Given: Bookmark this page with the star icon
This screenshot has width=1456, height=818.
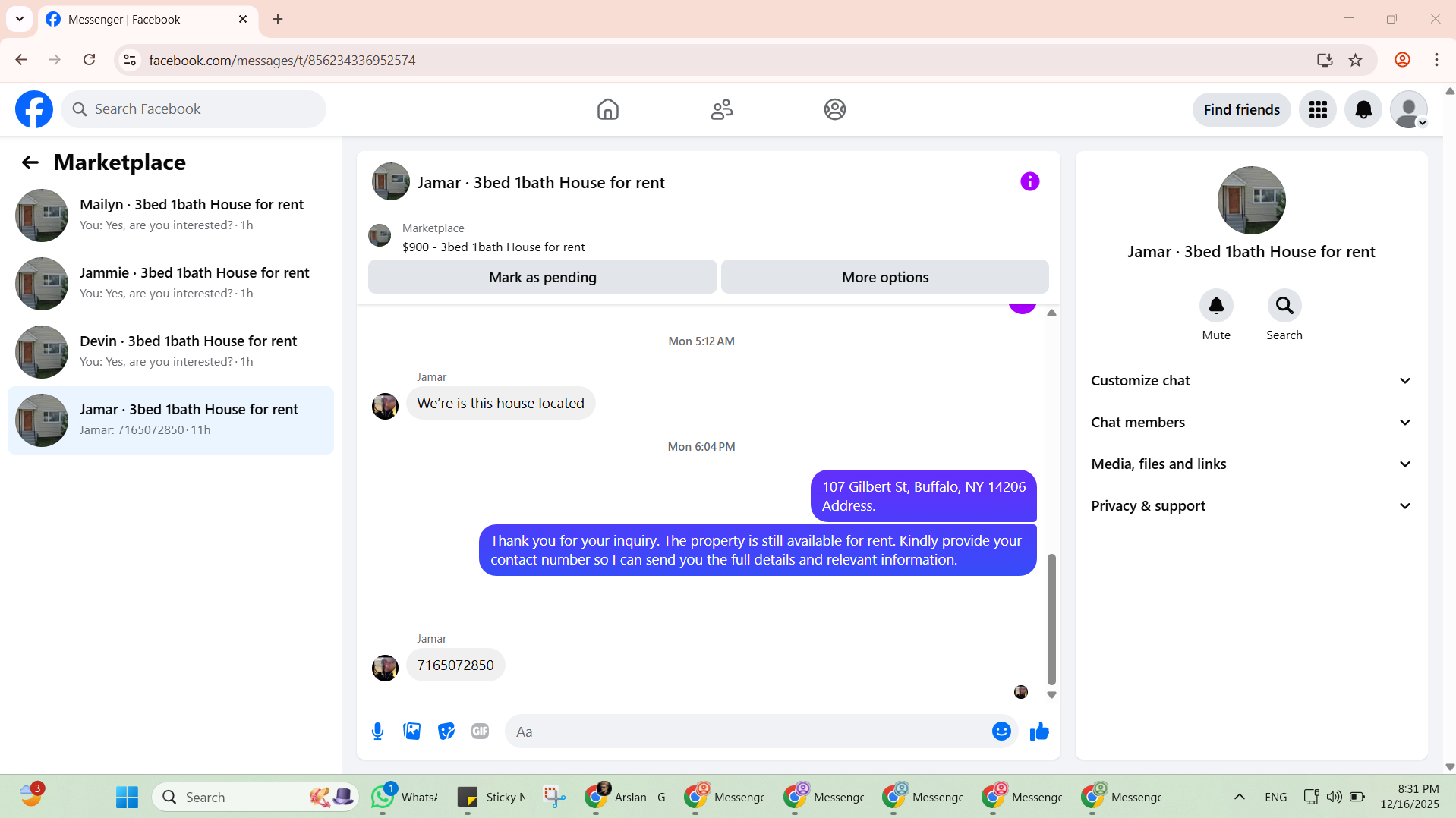Looking at the screenshot, I should pos(1355,60).
